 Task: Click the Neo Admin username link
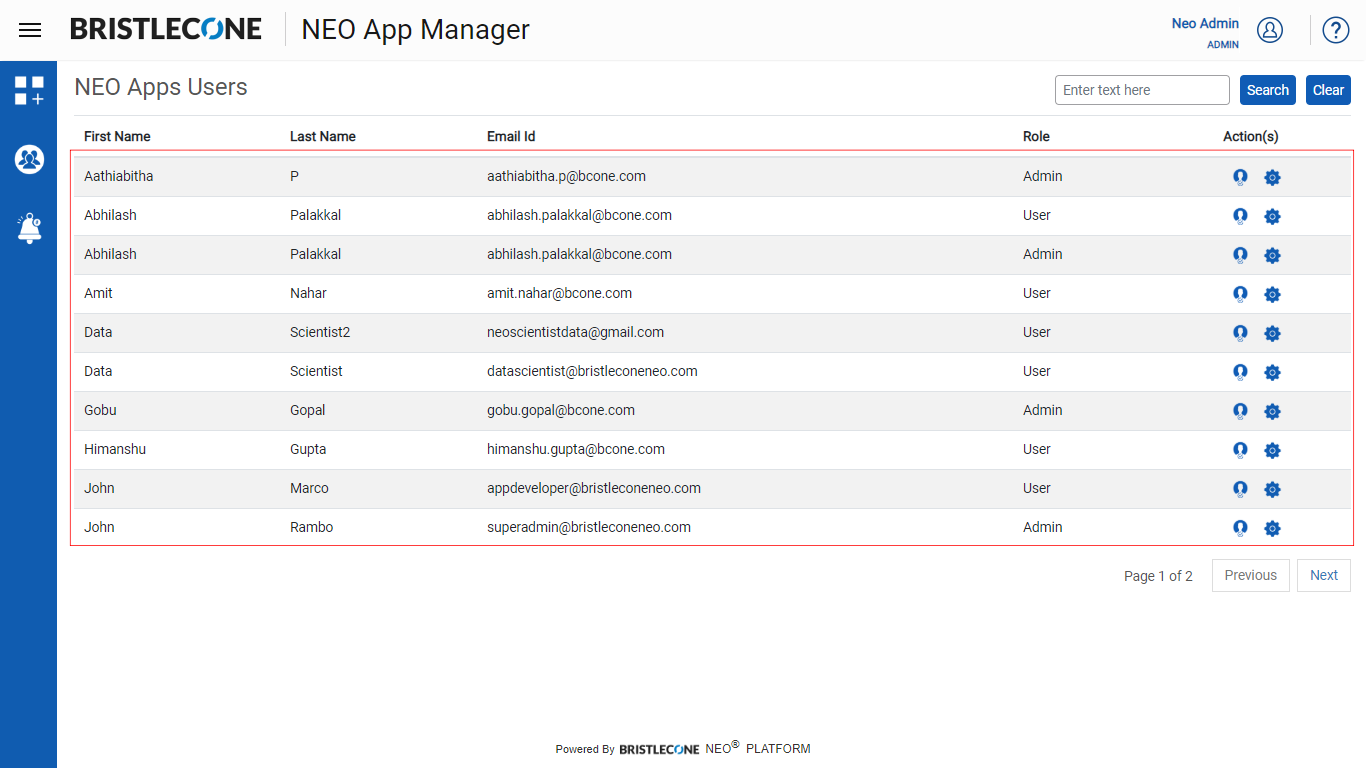tap(1205, 23)
